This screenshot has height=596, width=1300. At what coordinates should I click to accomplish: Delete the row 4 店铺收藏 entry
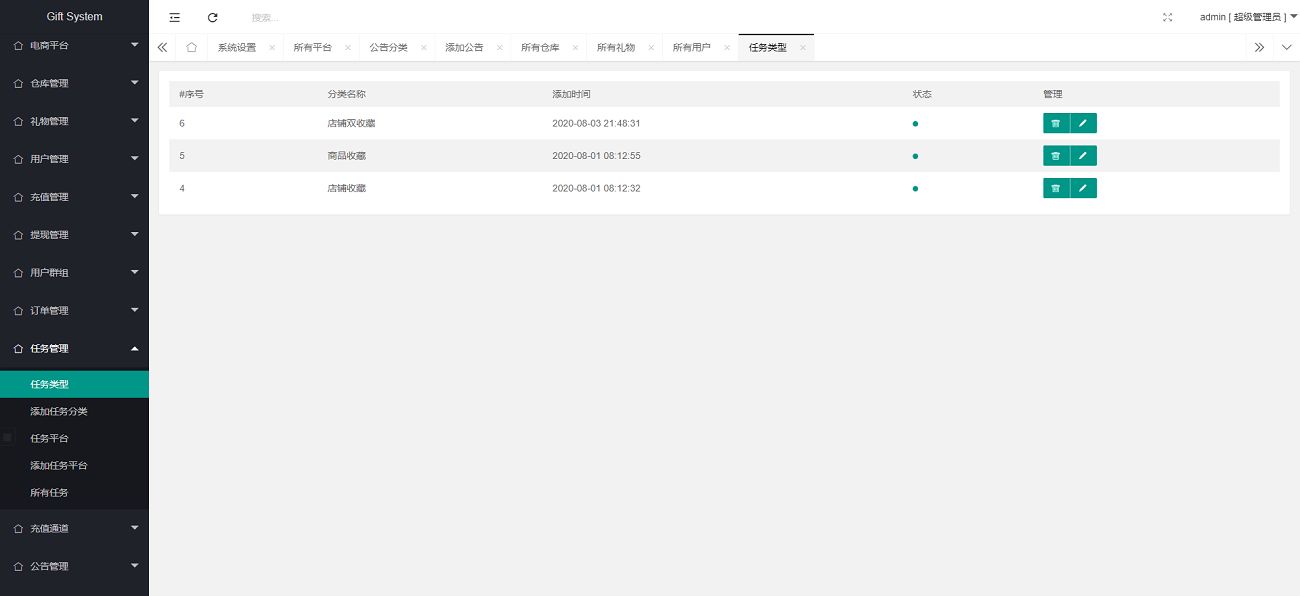(x=1055, y=188)
